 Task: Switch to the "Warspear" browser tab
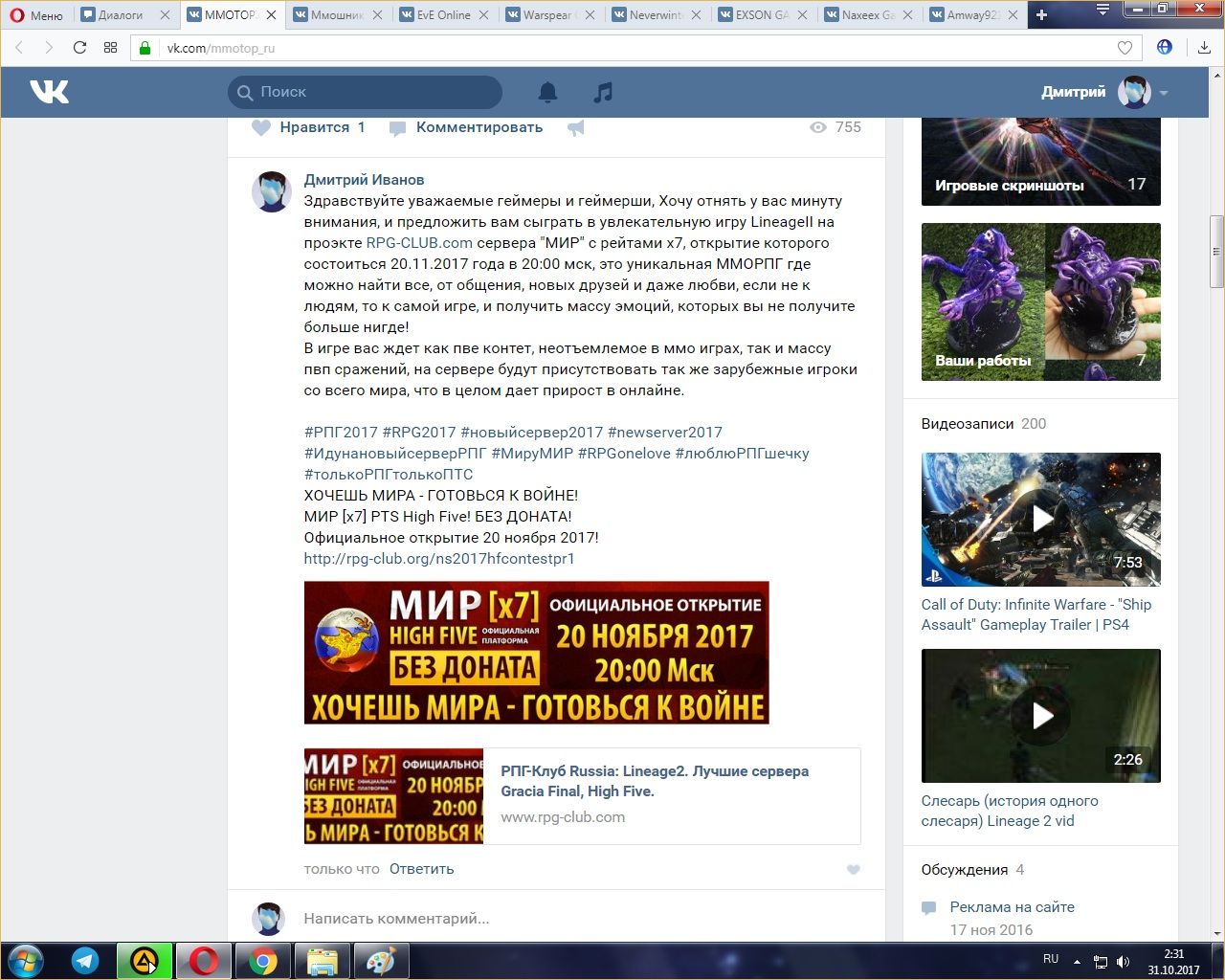point(550,15)
